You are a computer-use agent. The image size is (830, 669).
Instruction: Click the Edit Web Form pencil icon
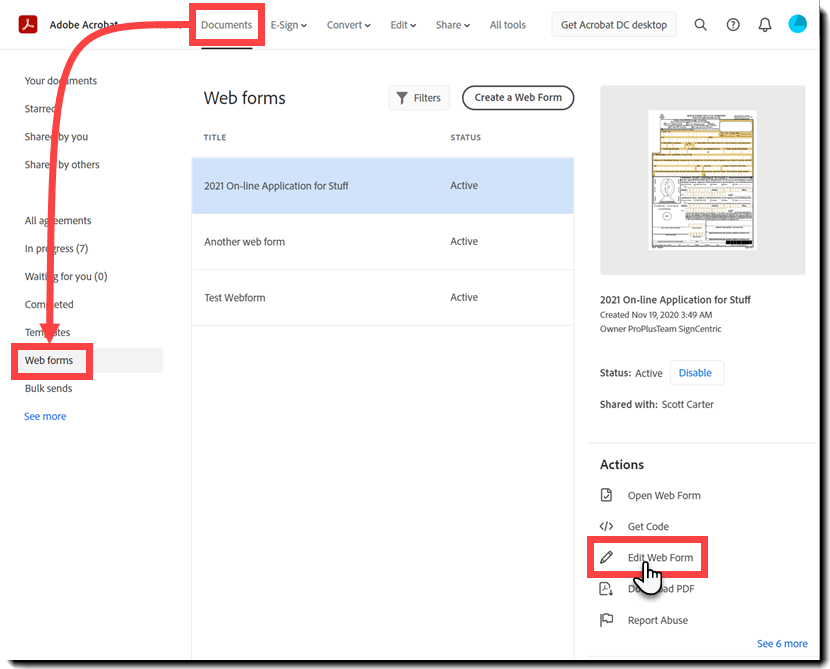[x=608, y=557]
